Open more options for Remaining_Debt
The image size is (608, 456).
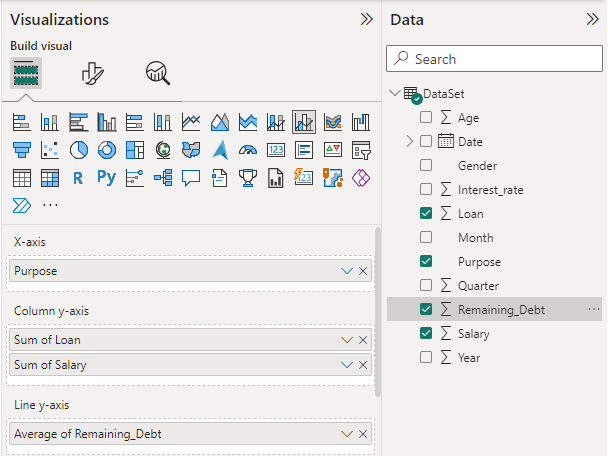[x=594, y=310]
